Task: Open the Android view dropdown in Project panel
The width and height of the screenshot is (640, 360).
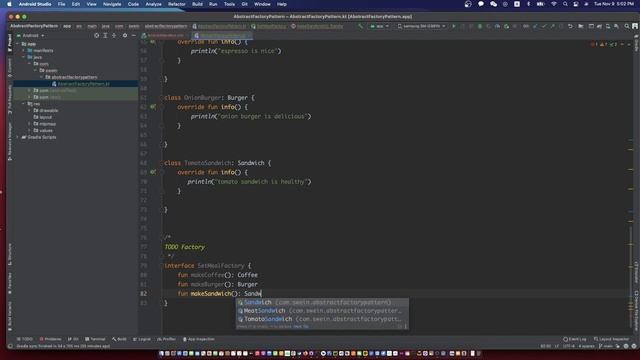Action: pos(31,36)
